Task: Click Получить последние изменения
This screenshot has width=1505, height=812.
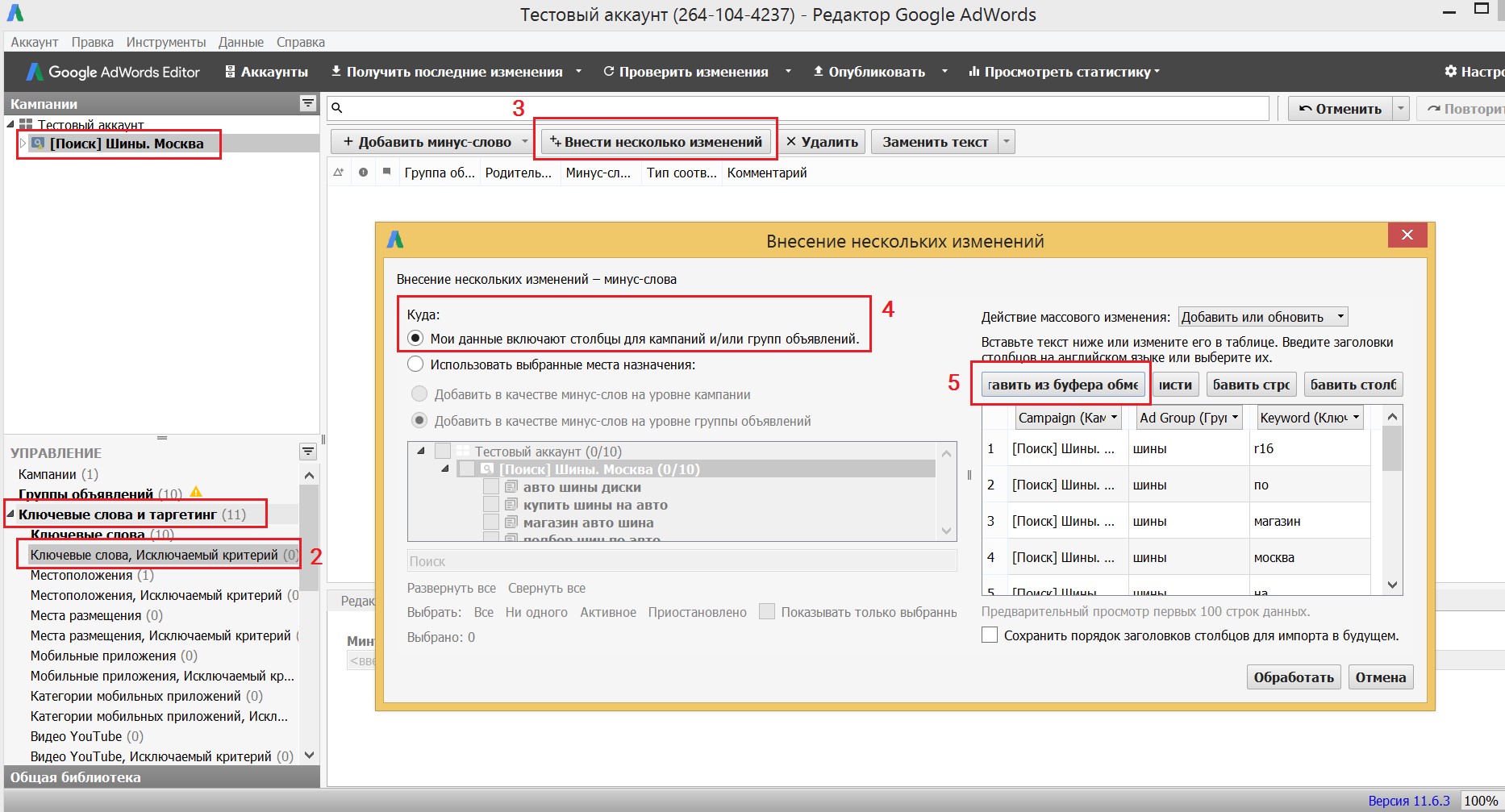Action: coord(447,72)
